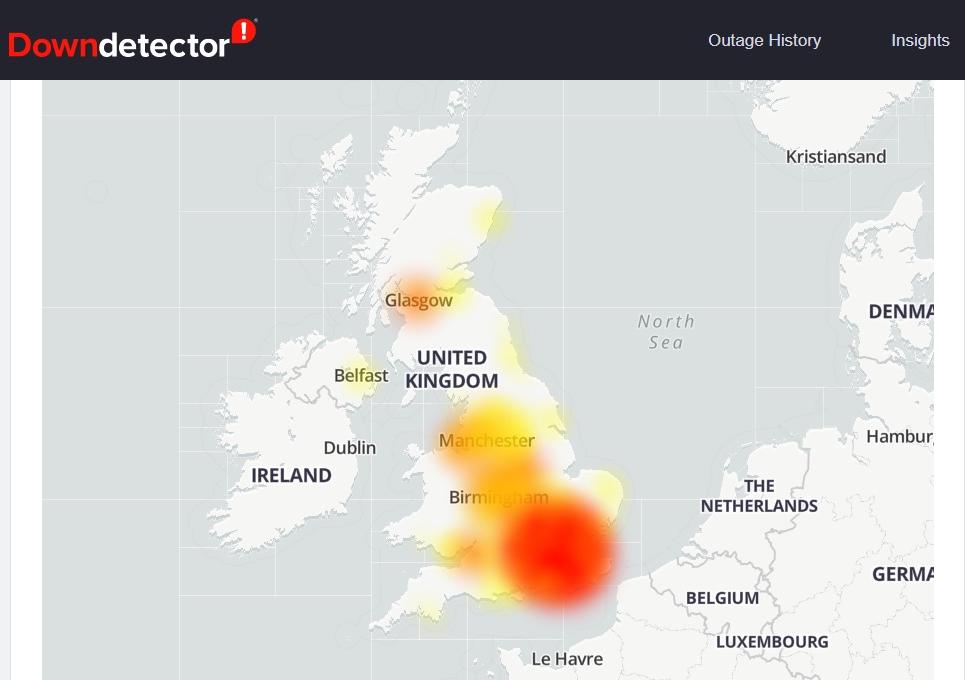The width and height of the screenshot is (965, 680).
Task: Click the UNITED KINGDOM country label
Action: [451, 369]
